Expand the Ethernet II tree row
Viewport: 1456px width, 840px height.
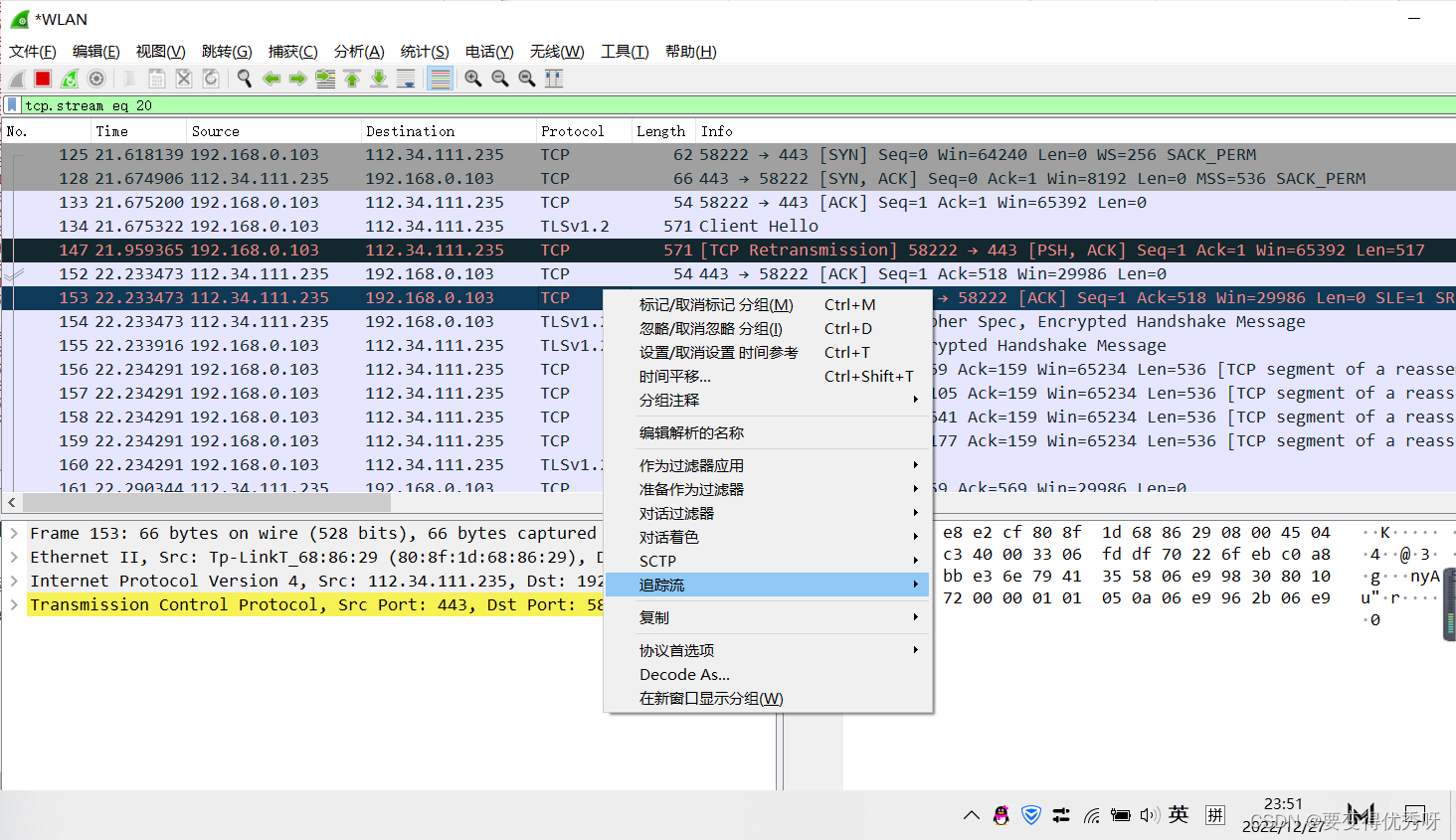(14, 558)
